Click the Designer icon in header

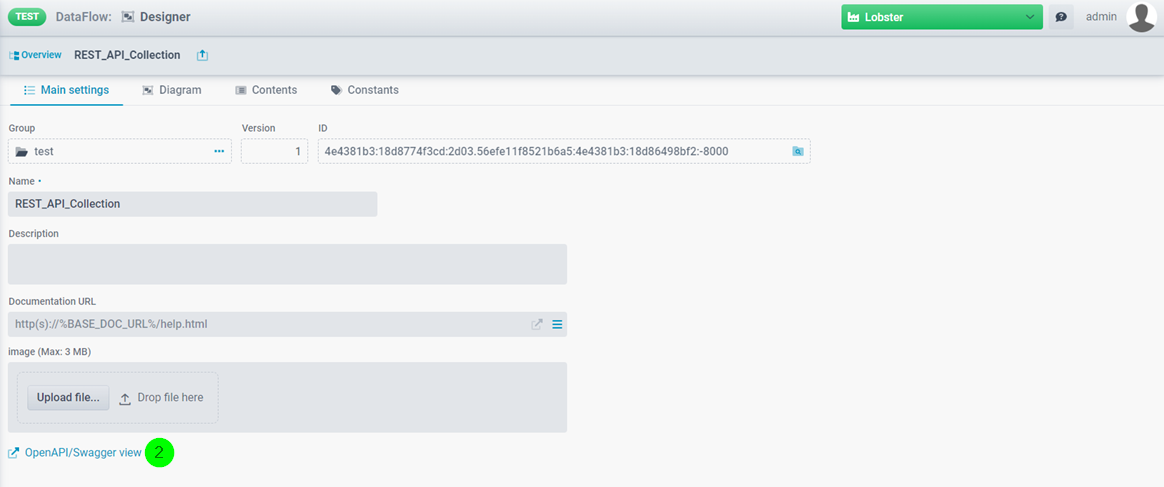tap(128, 17)
